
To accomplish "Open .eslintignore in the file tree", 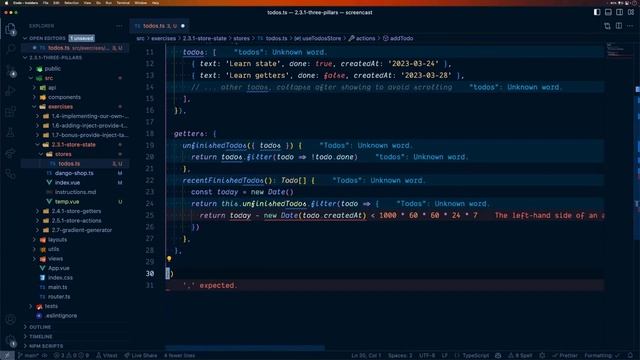I will pyautogui.click(x=61, y=316).
